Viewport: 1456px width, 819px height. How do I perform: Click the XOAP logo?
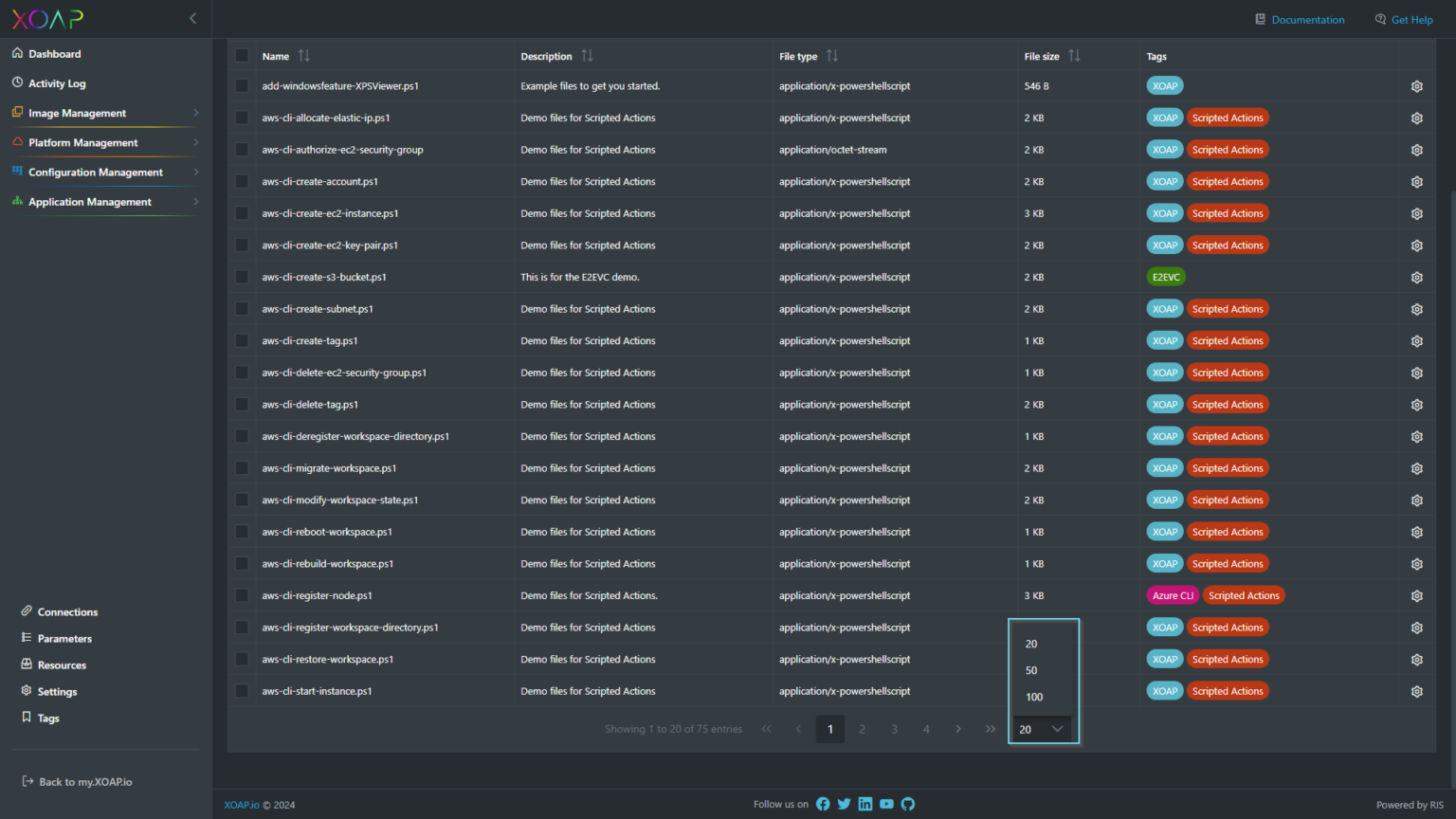46,19
